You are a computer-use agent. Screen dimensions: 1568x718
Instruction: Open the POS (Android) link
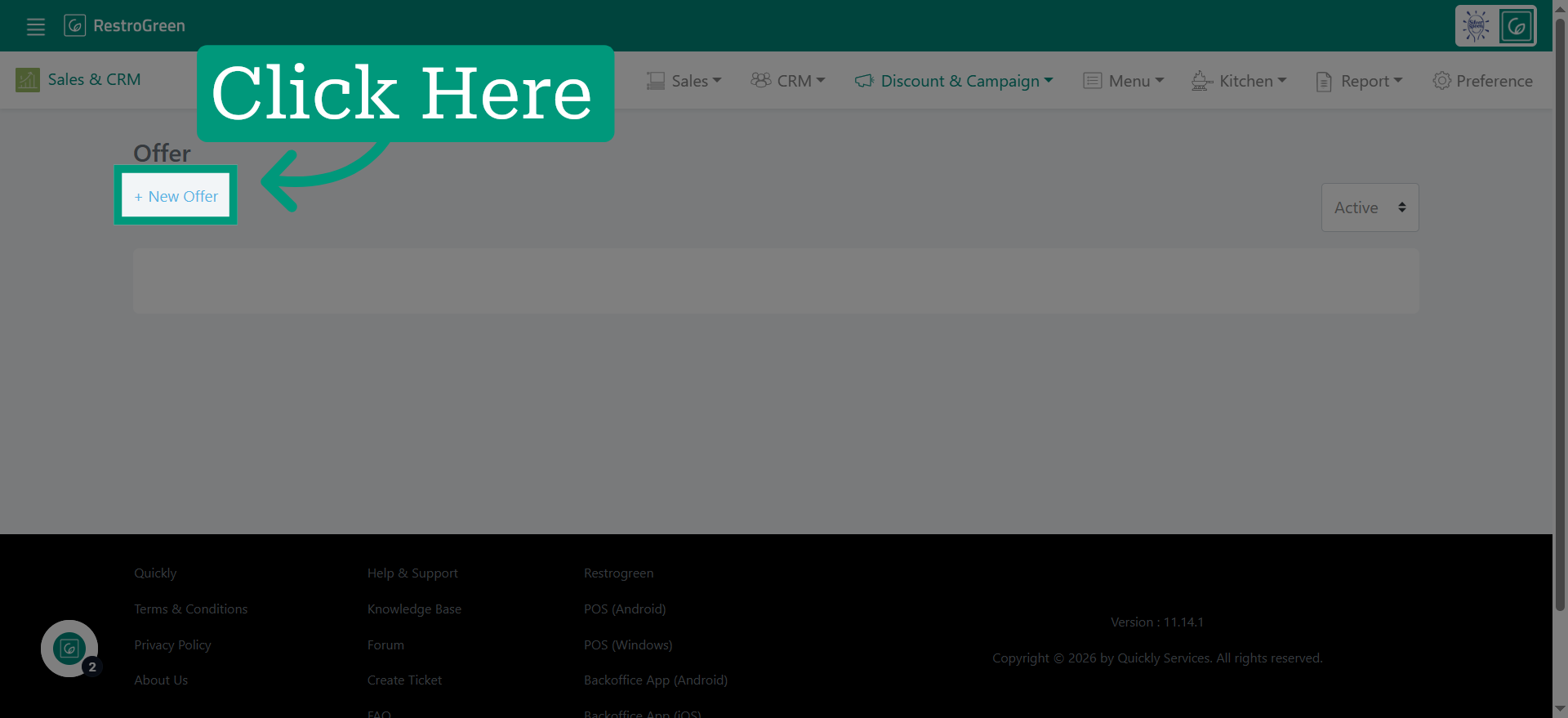click(x=625, y=609)
